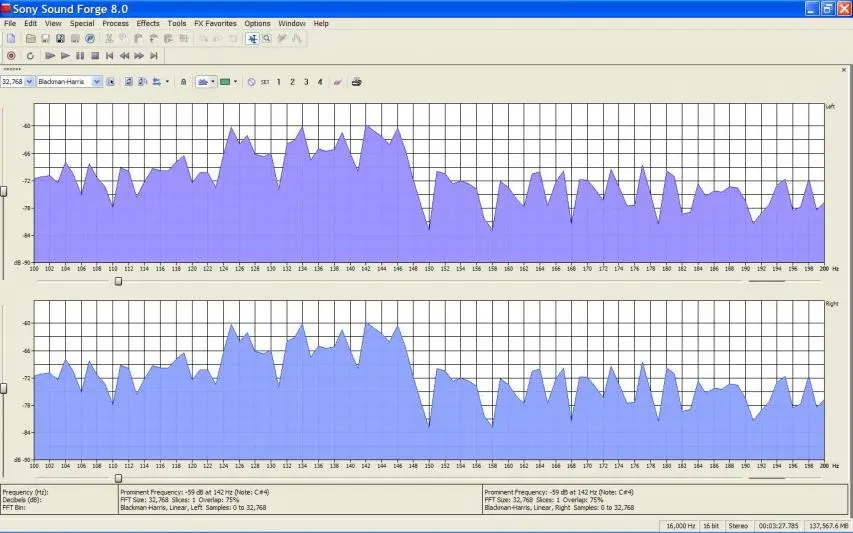
Task: Click Go to Start
Action: 109,55
